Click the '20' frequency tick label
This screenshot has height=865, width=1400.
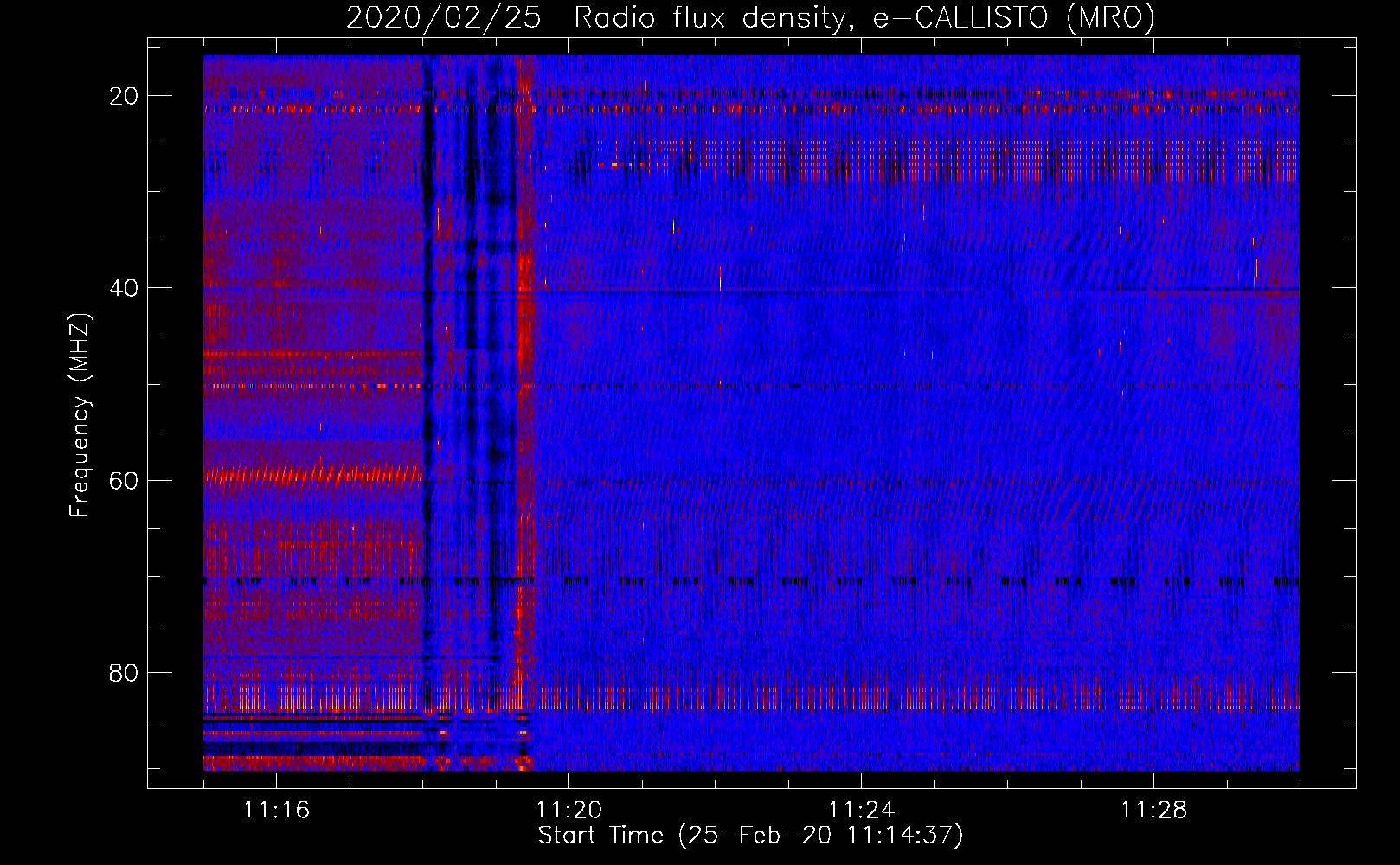124,96
